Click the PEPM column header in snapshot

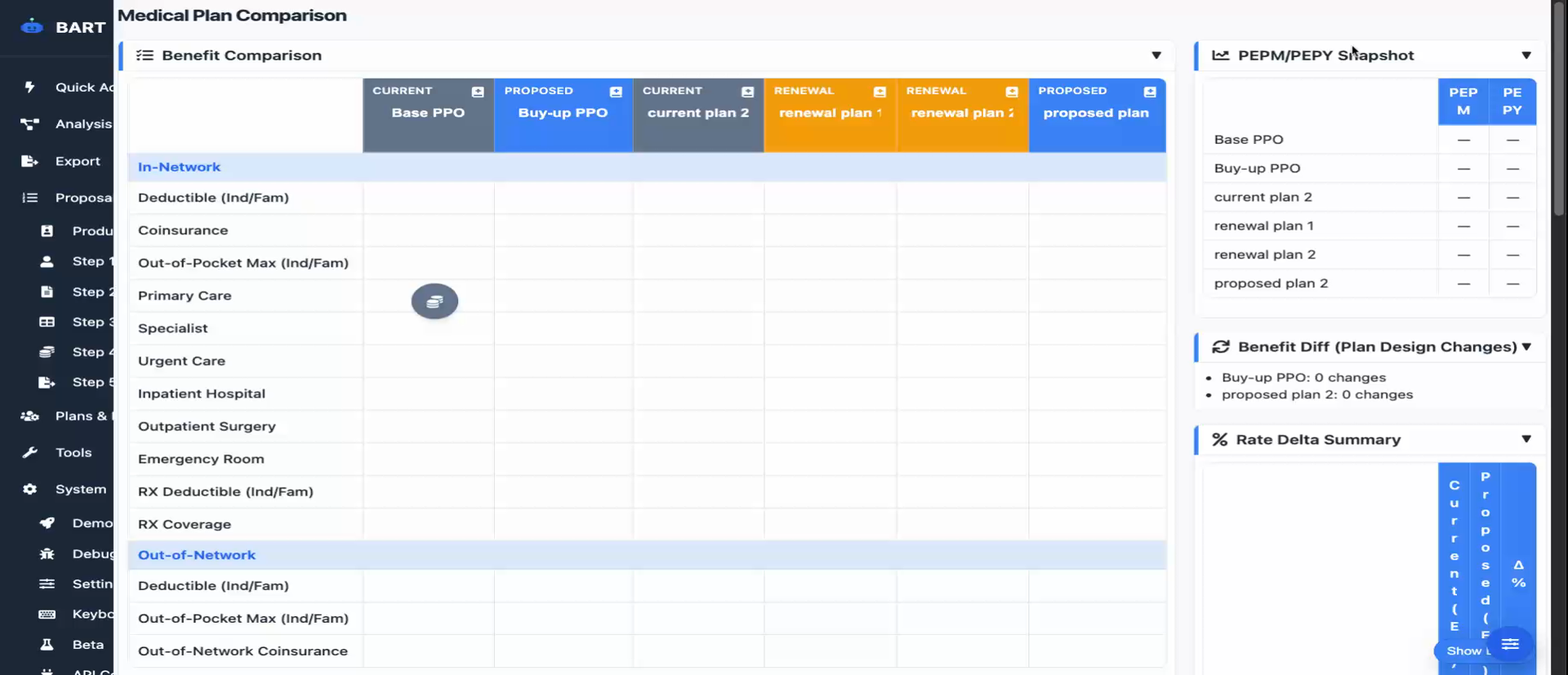[x=1463, y=101]
